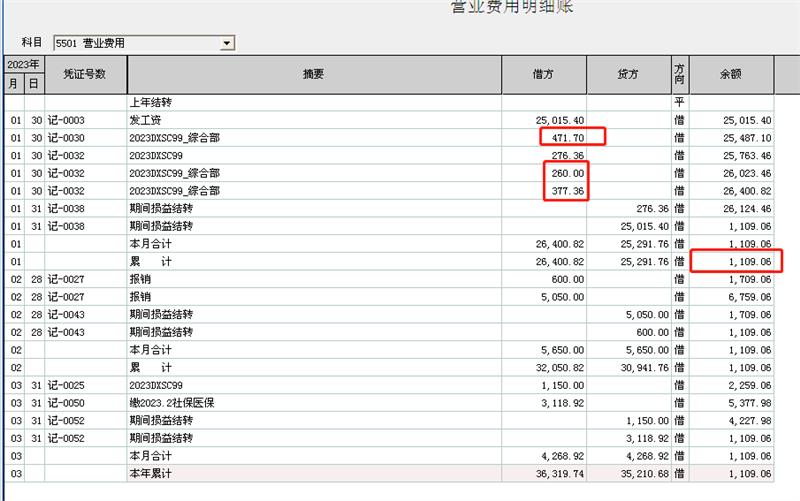Click the 377.36 debit amount cell
Viewport: 800px width, 501px height.
click(x=566, y=191)
